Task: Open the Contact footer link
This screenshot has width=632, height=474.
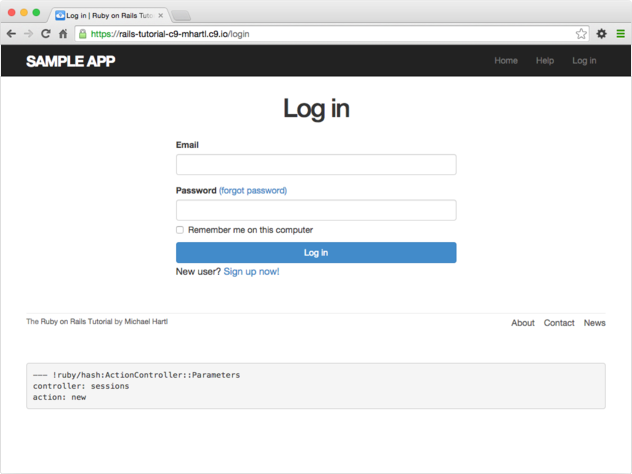Action: [x=559, y=323]
